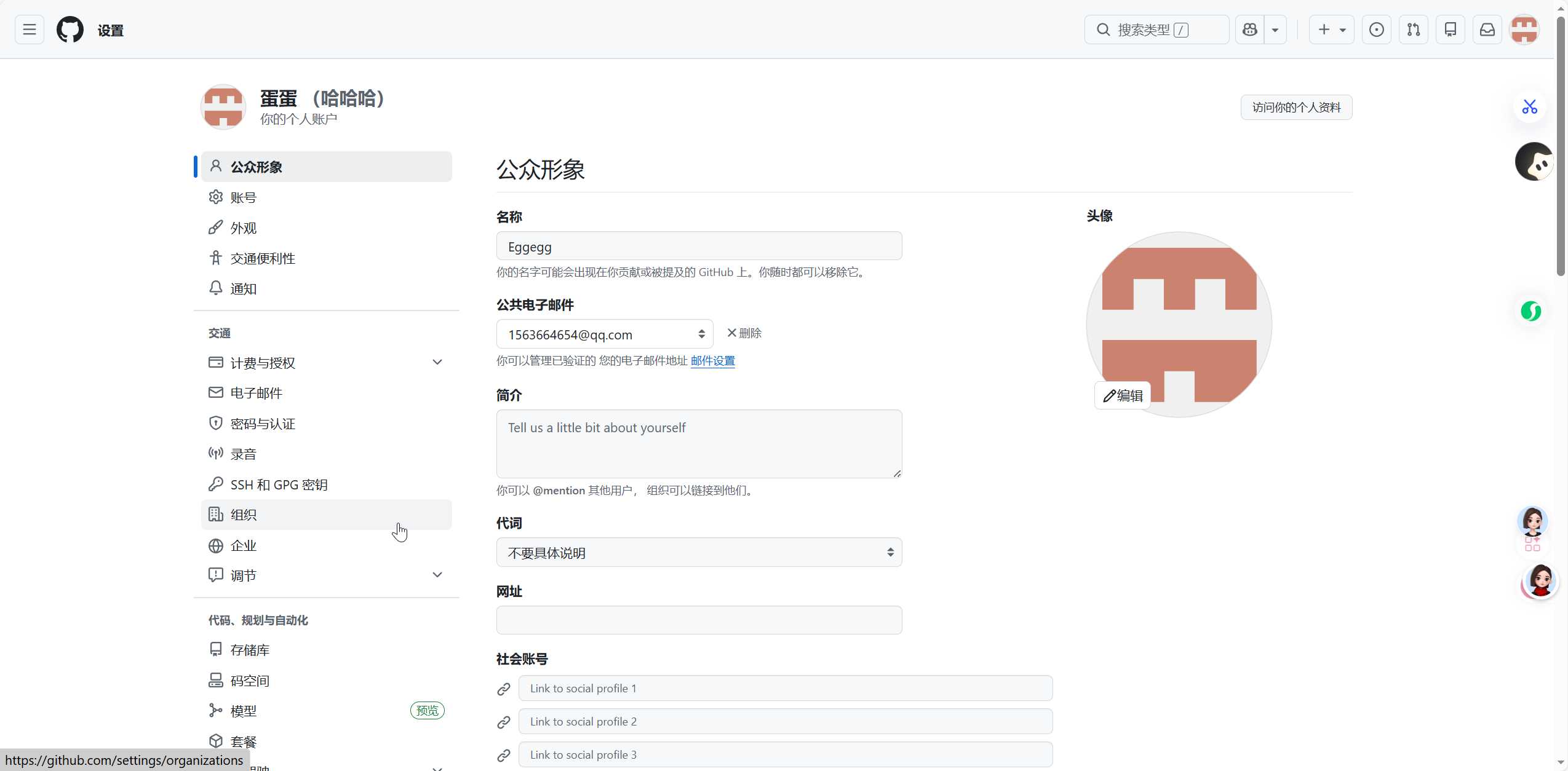Focus the 简介 bio text area
Viewport: 1568px width, 771px height.
[699, 443]
